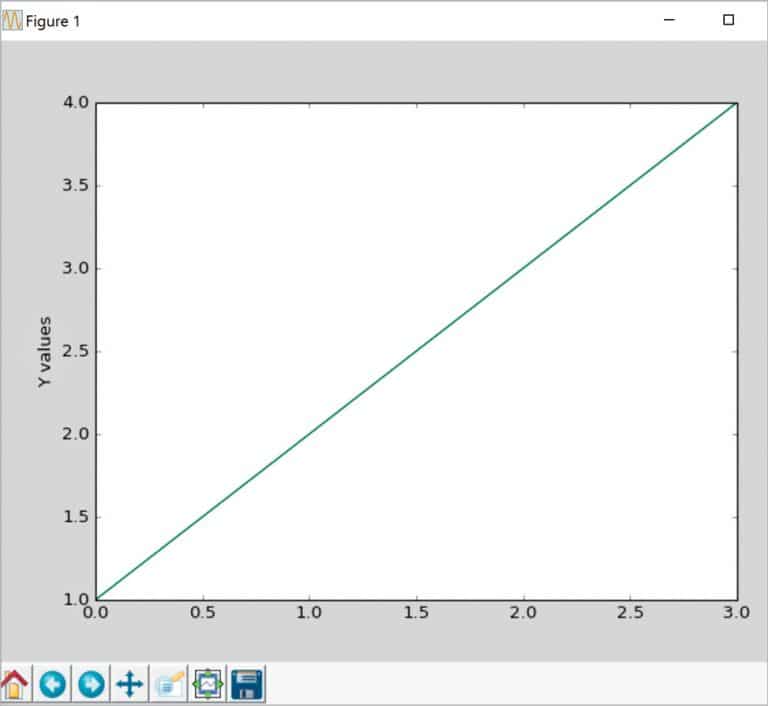Open the Configure subplots dialog
This screenshot has width=768, height=706.
pyautogui.click(x=208, y=684)
